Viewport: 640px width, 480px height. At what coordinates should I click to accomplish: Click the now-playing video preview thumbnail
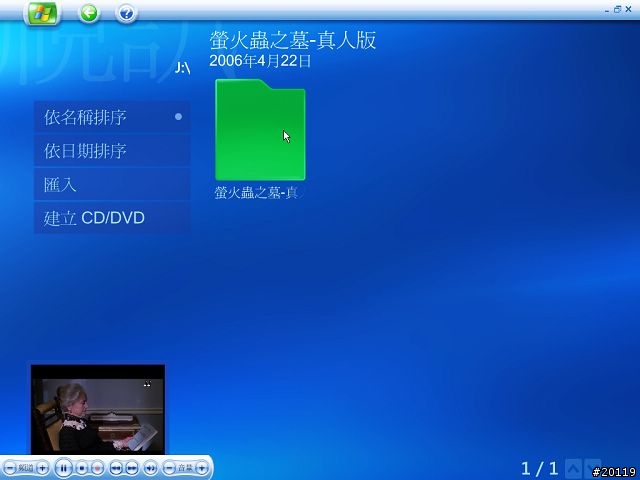click(98, 409)
